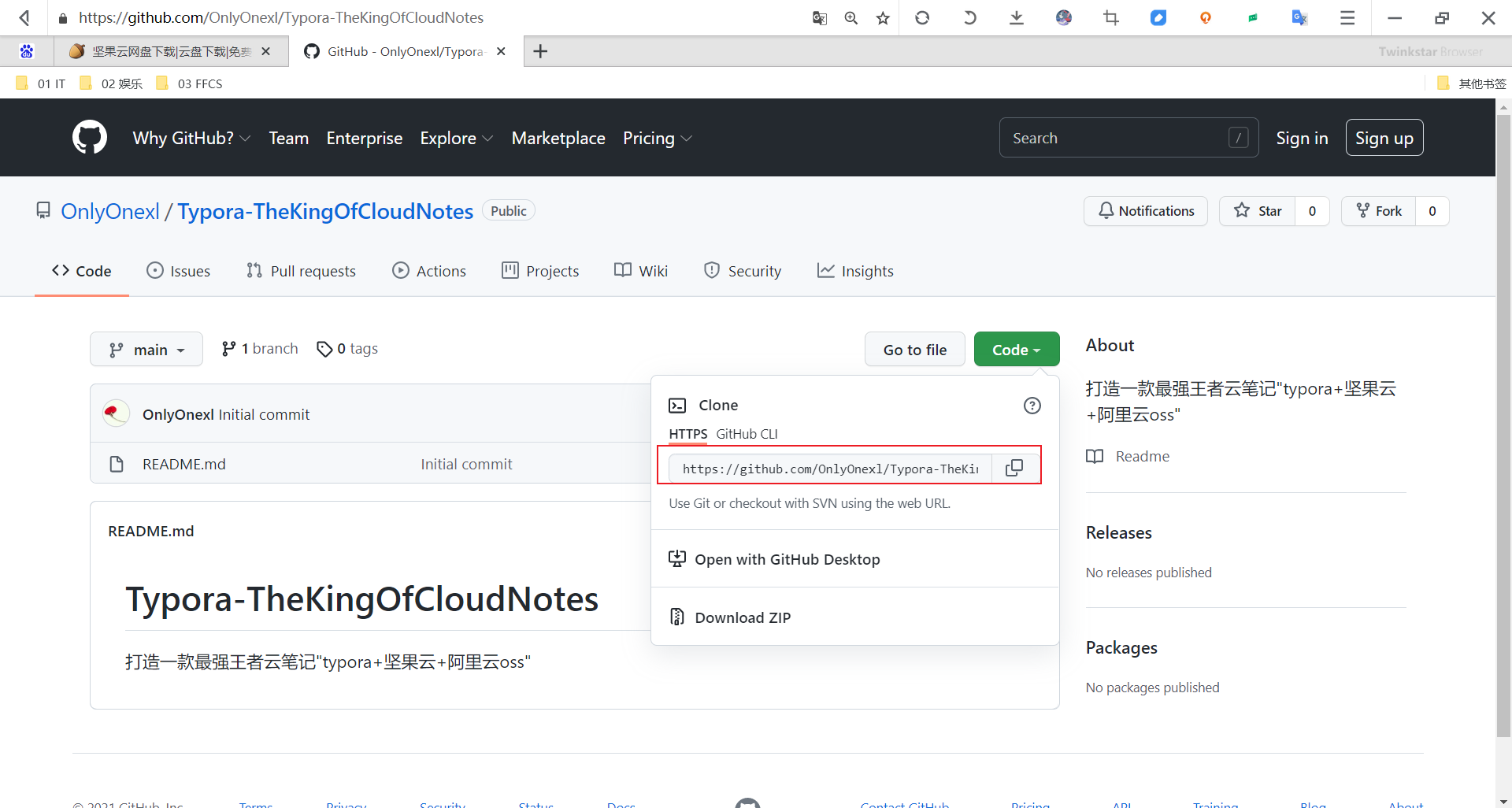The width and height of the screenshot is (1512, 808).
Task: Switch to the Projects tab
Action: (540, 271)
